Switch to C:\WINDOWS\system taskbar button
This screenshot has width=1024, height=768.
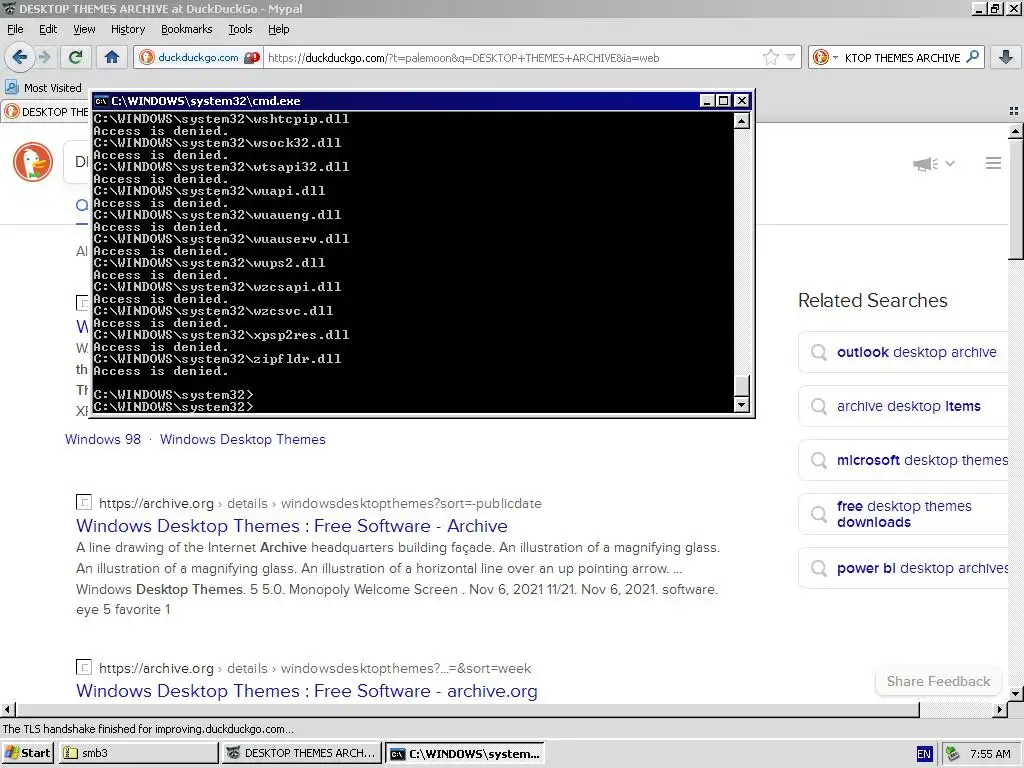[x=465, y=753]
